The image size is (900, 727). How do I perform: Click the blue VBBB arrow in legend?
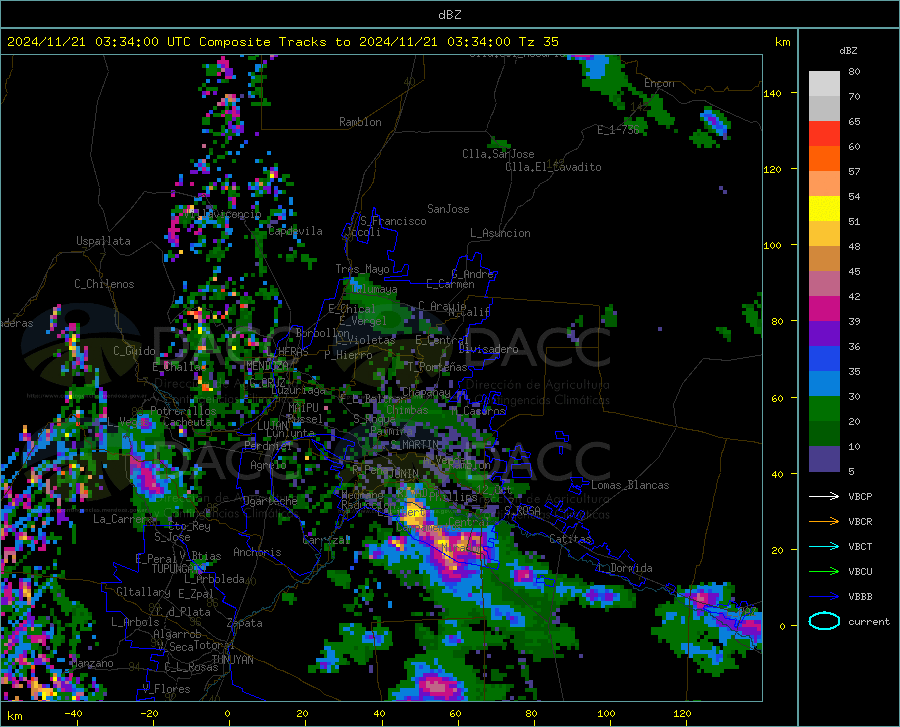point(824,597)
